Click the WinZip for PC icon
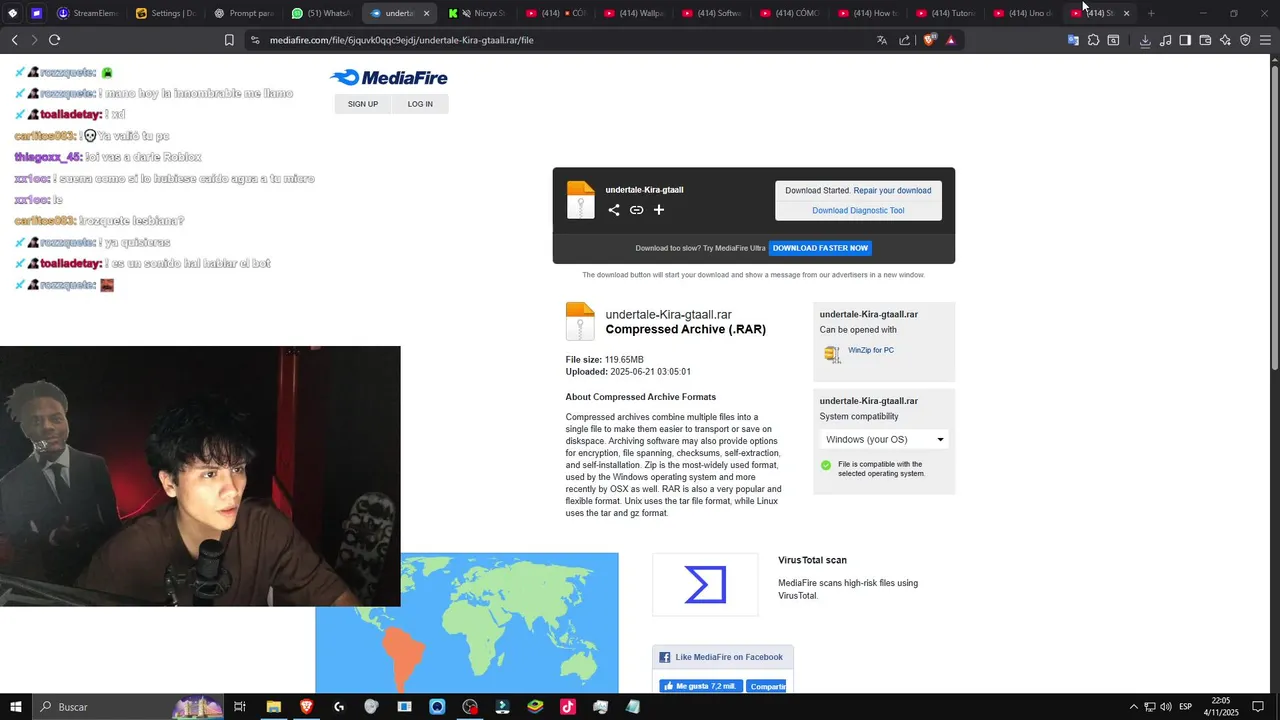The height and width of the screenshot is (720, 1280). 831,354
